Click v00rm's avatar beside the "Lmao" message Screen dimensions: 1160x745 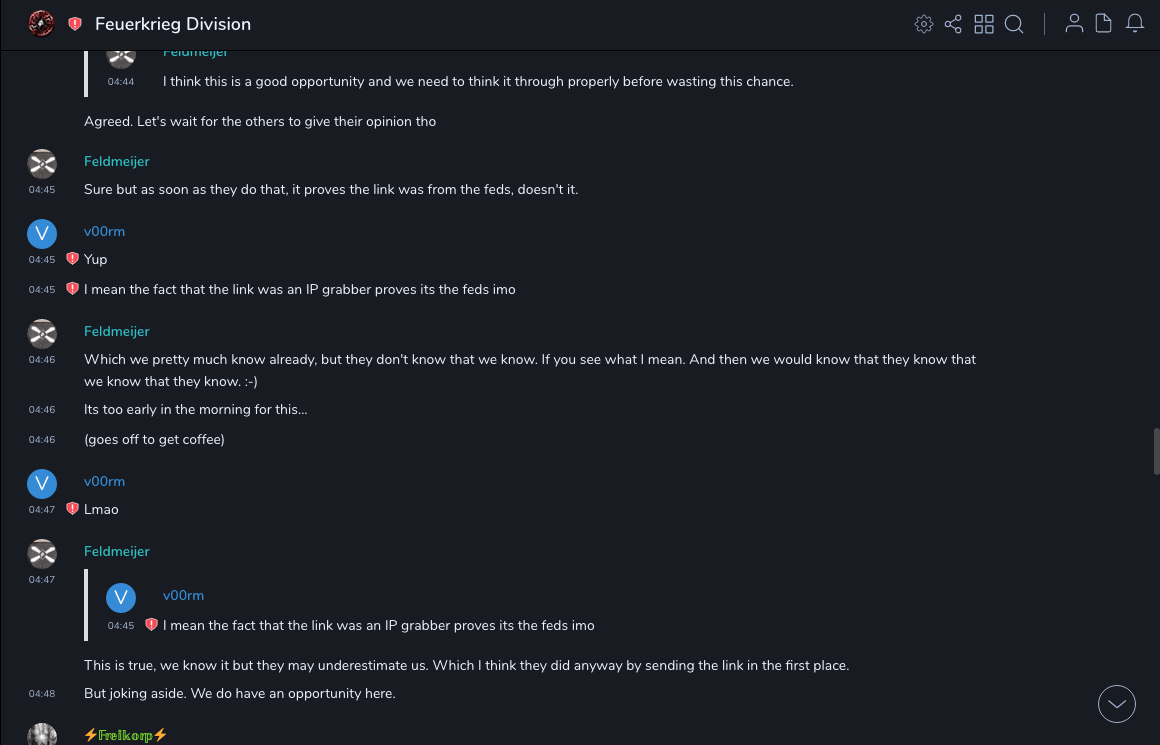point(41,484)
